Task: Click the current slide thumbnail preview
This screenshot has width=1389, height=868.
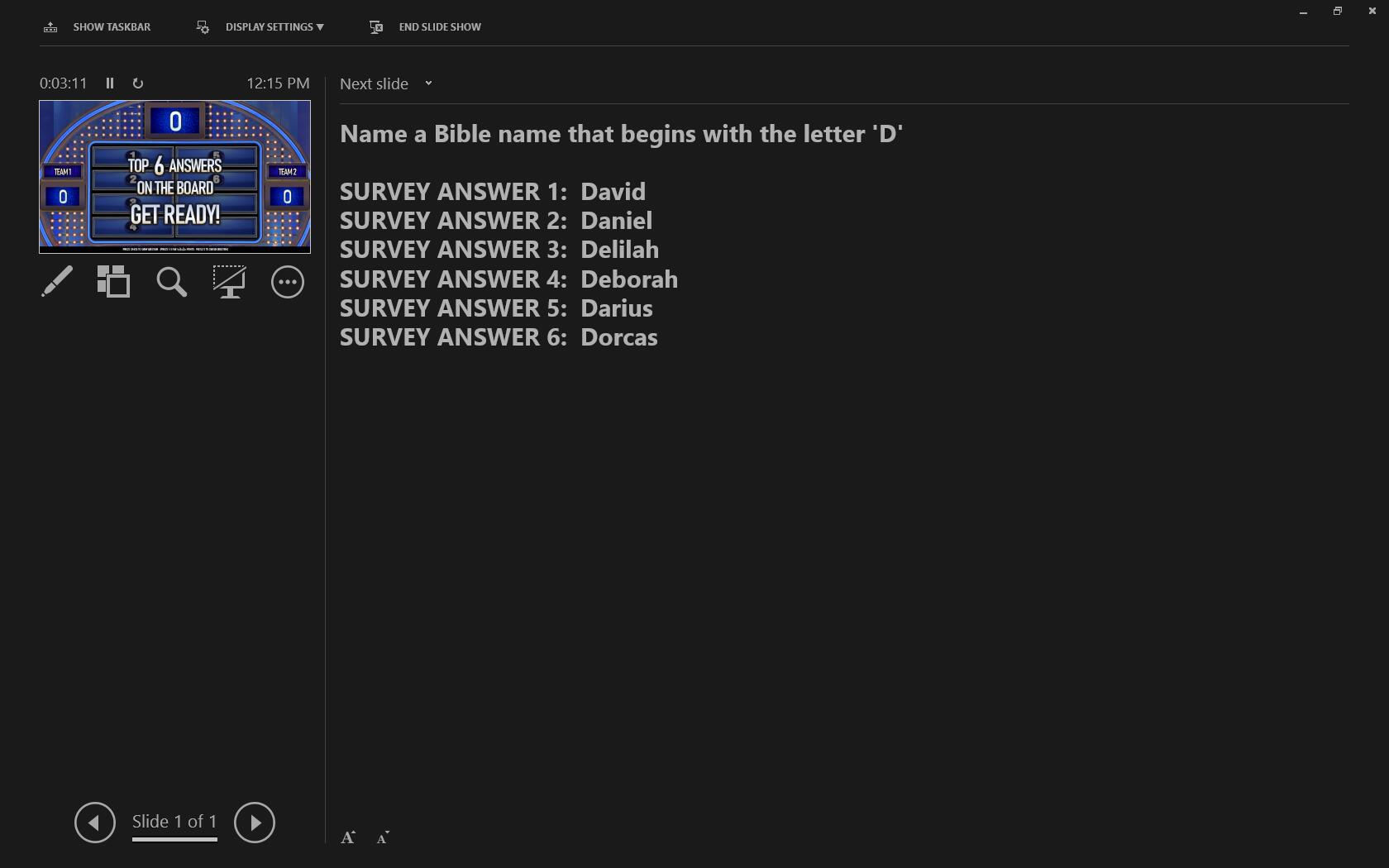Action: pos(174,177)
